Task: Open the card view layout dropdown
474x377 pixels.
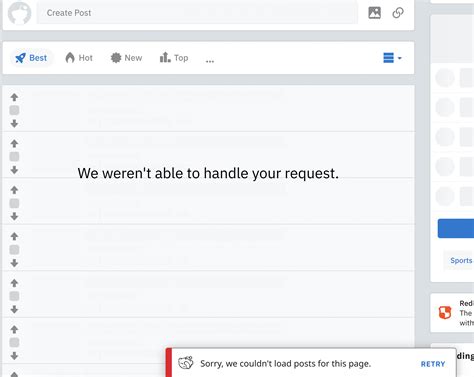Action: coord(392,58)
